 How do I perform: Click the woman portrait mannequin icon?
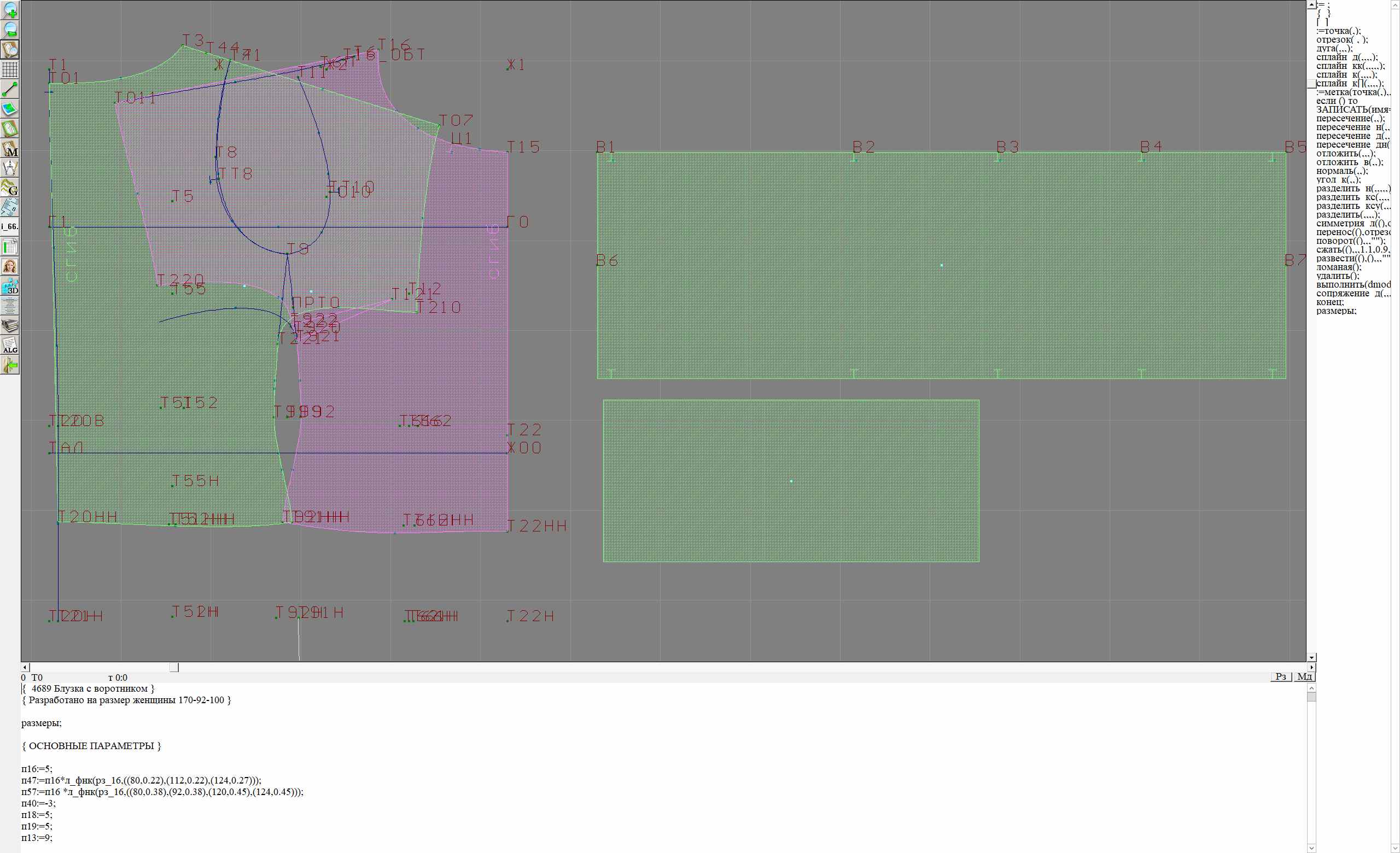point(10,266)
